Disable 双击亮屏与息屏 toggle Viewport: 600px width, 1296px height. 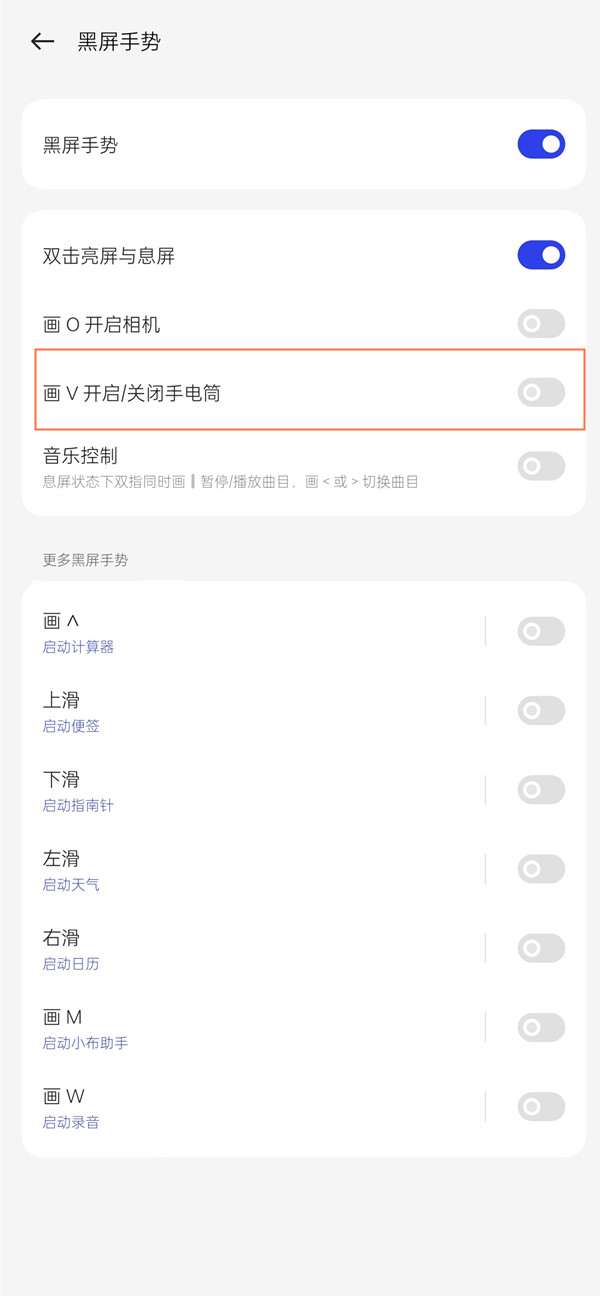click(541, 255)
